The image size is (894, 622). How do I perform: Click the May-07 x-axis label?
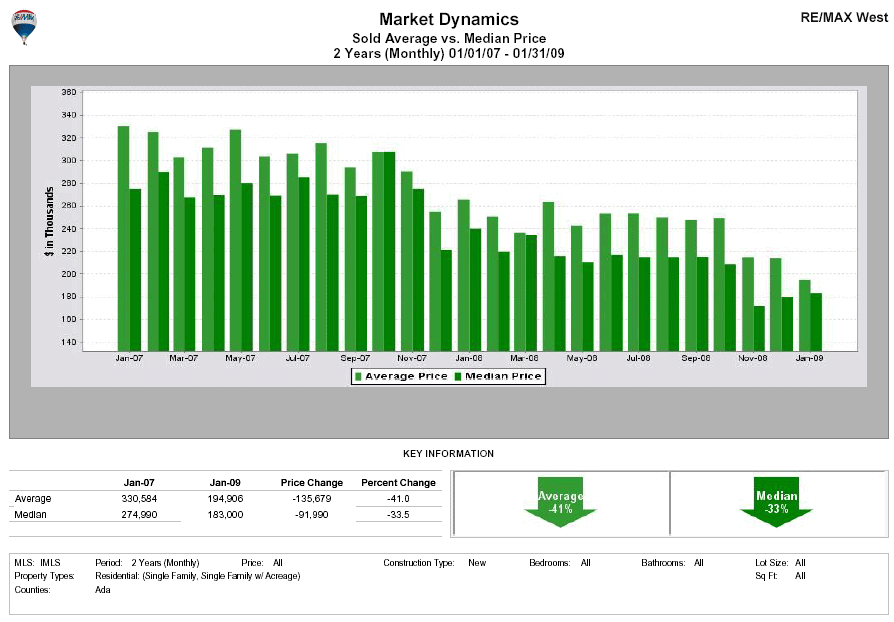[x=240, y=358]
